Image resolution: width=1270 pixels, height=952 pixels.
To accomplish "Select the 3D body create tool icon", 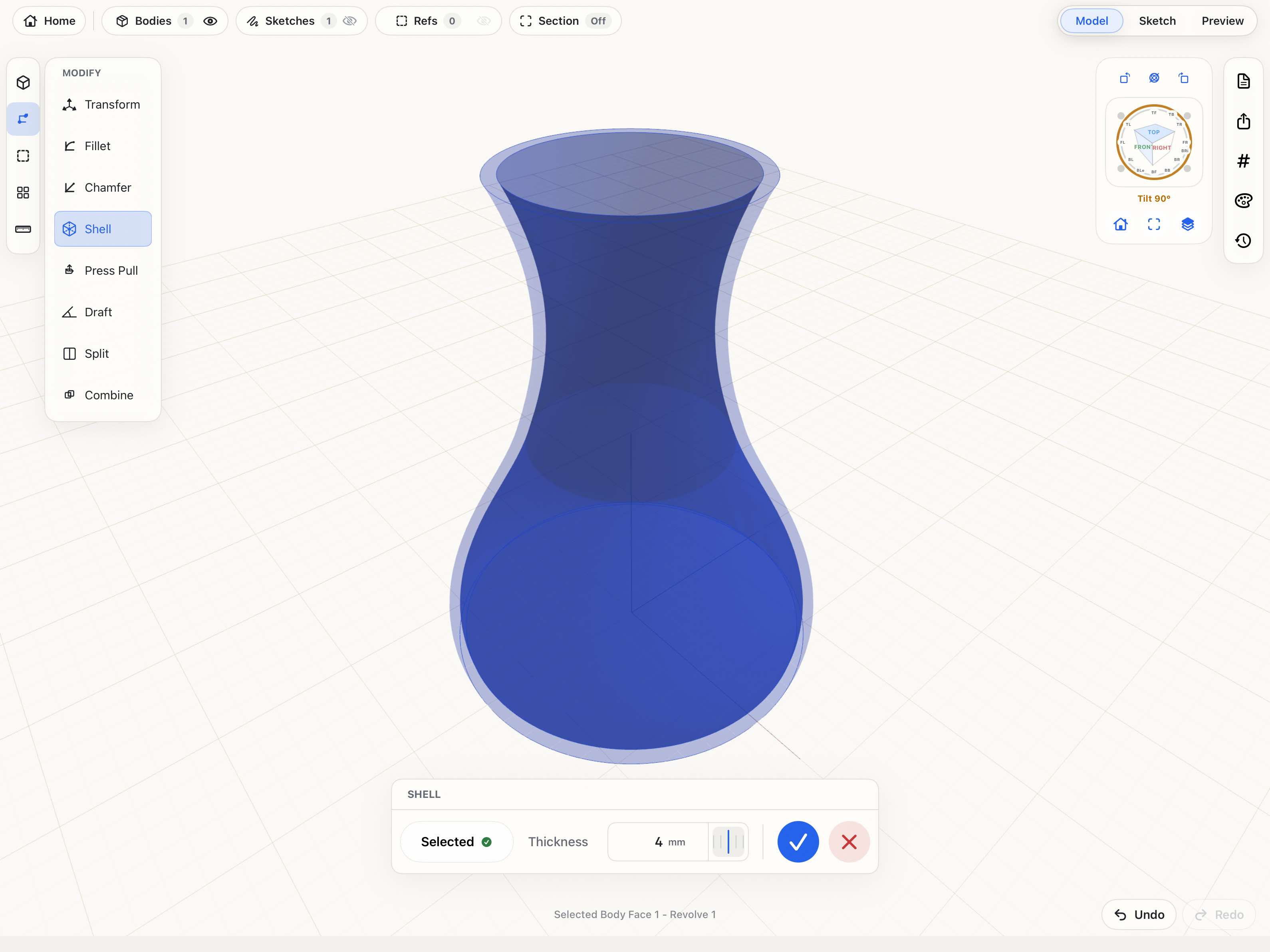I will 23,83.
